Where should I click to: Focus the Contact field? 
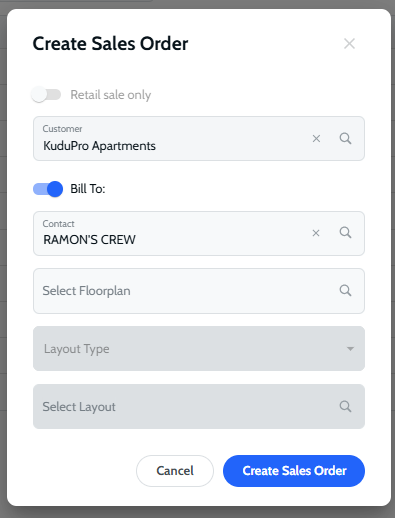pos(199,233)
